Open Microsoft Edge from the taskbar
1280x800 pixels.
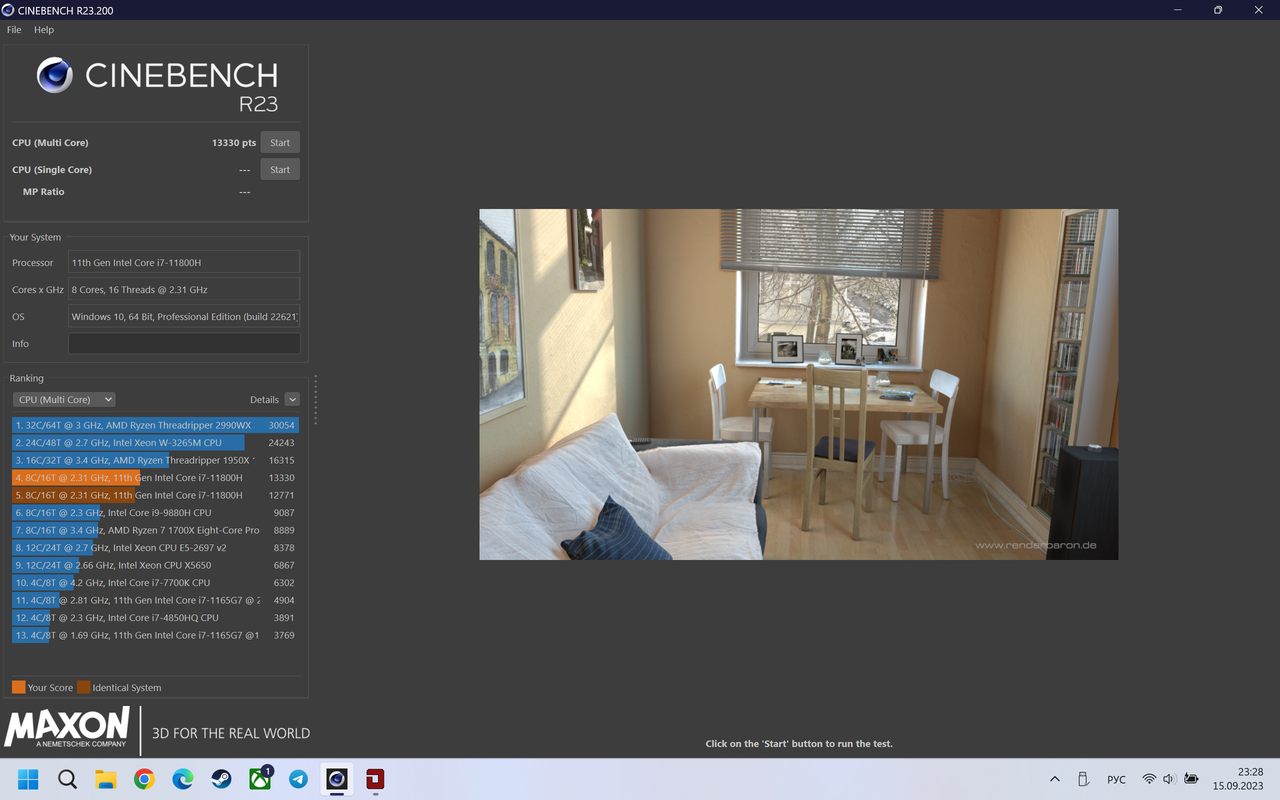click(x=183, y=779)
